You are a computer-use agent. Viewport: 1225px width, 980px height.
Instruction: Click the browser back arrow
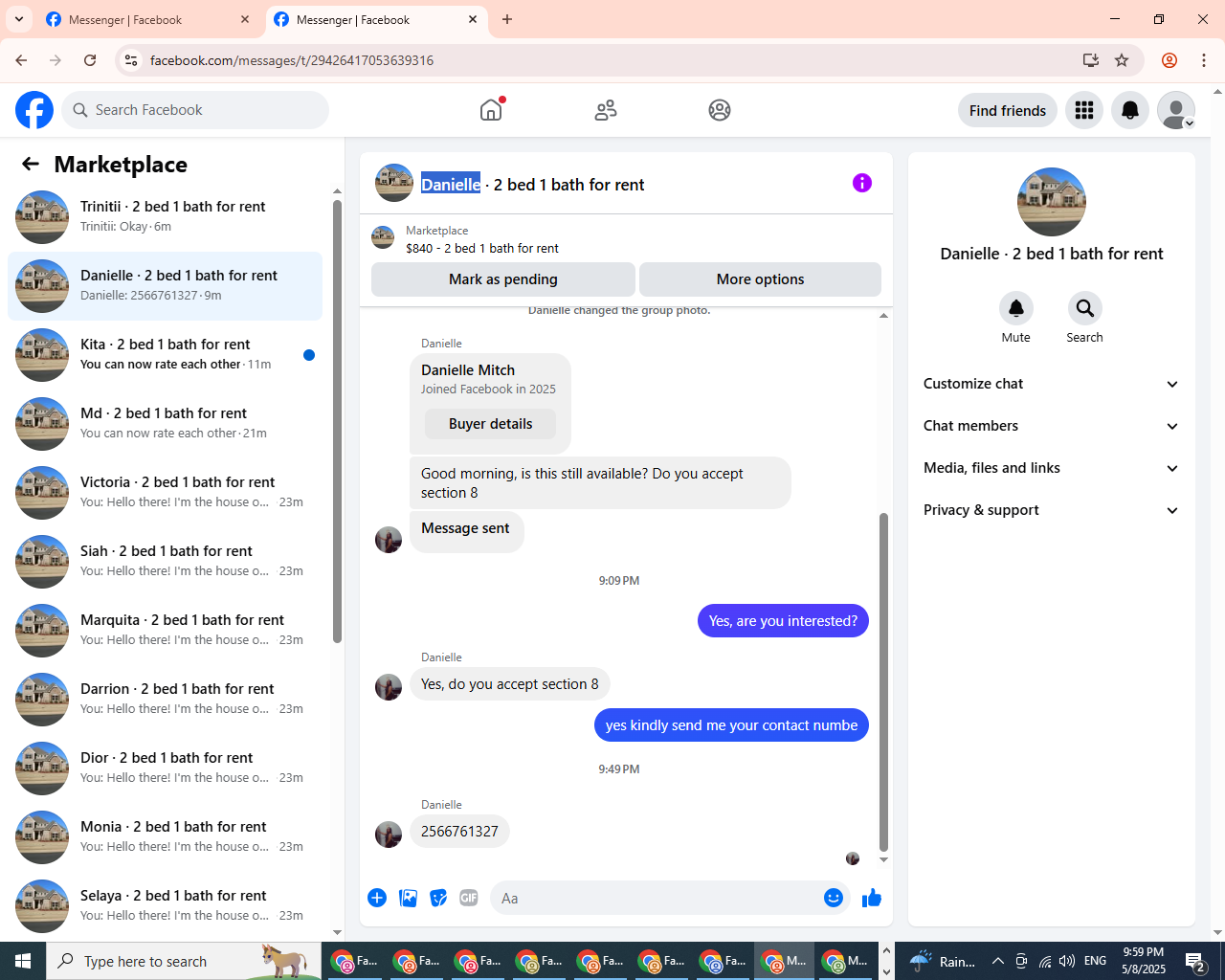(21, 60)
